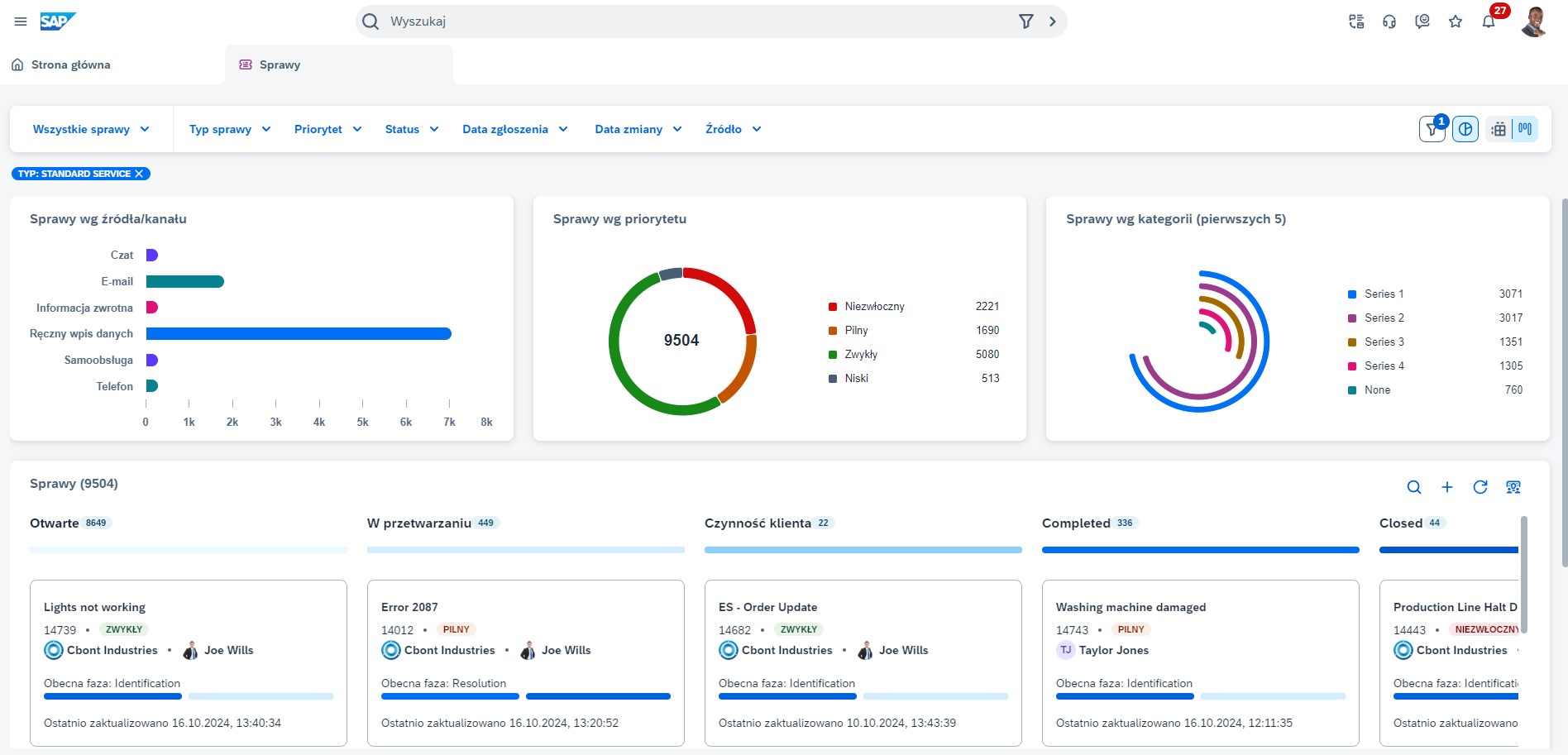
Task: Toggle the charts visibility with pie icon
Action: tap(1465, 129)
